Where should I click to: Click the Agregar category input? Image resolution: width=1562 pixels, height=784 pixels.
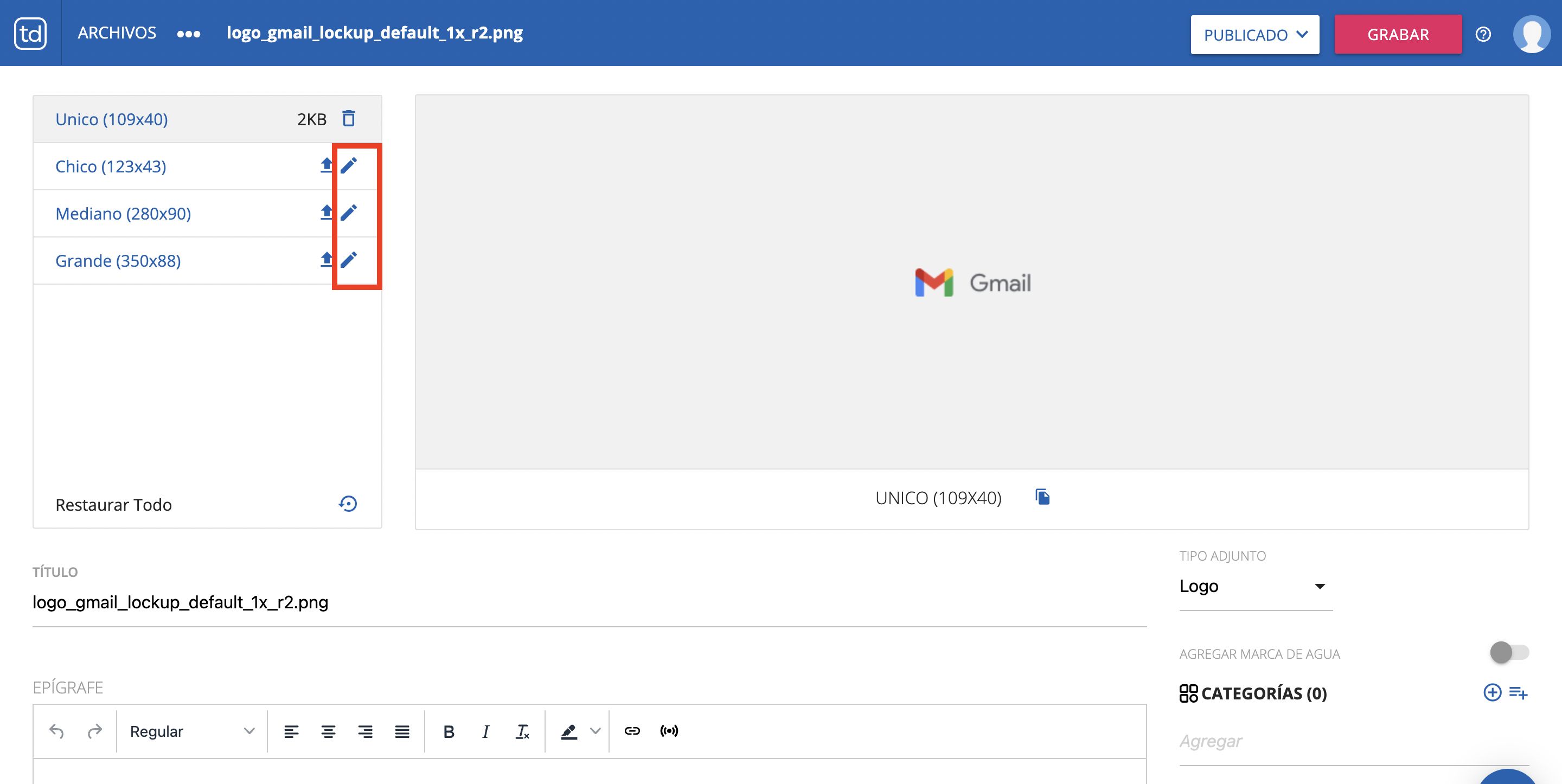[x=1353, y=742]
